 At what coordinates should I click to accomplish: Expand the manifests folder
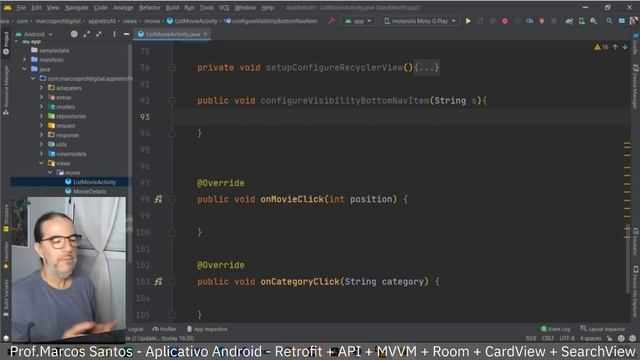(24, 60)
